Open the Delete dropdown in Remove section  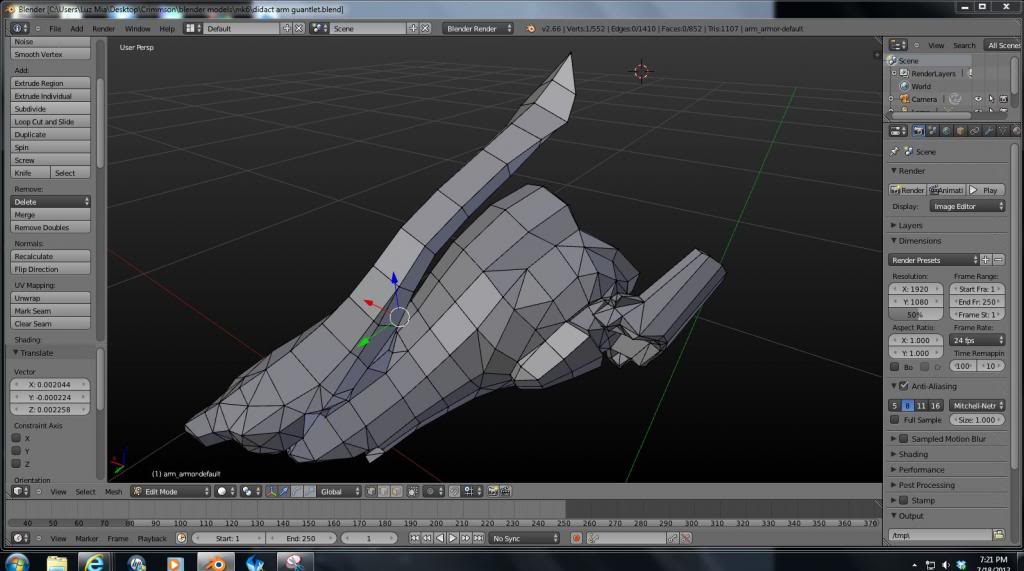(x=50, y=202)
